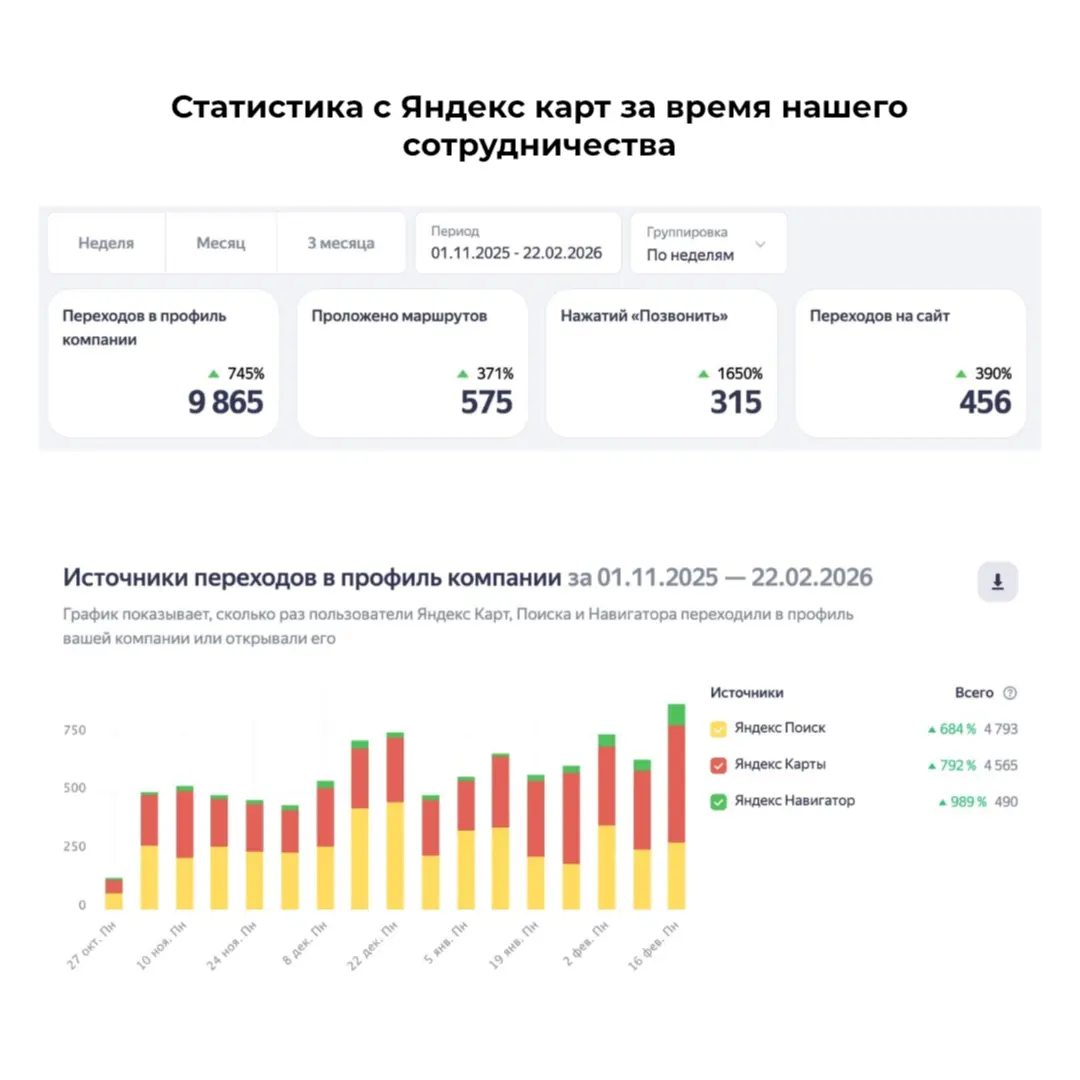Click the 490 total for Яндекс Навигатор
Screen dimensions: 1080x1080
1006,802
